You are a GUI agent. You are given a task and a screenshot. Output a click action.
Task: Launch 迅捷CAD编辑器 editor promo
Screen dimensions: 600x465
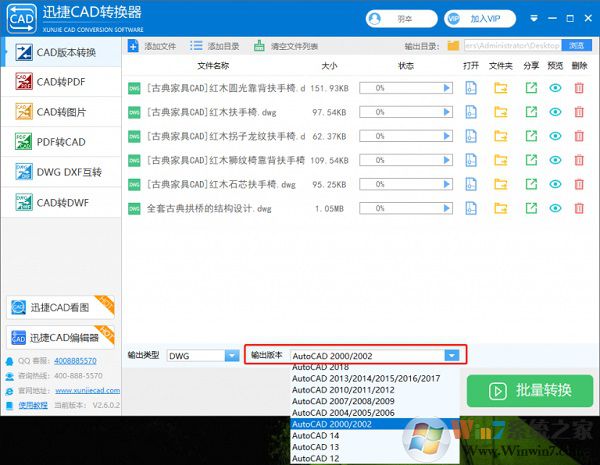tap(60, 338)
